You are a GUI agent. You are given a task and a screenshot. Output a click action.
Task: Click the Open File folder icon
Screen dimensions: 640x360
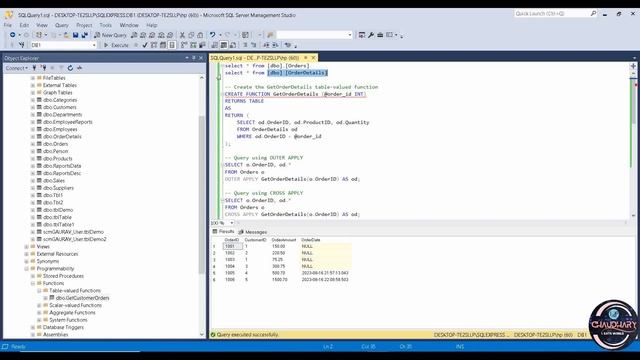tap(66, 35)
